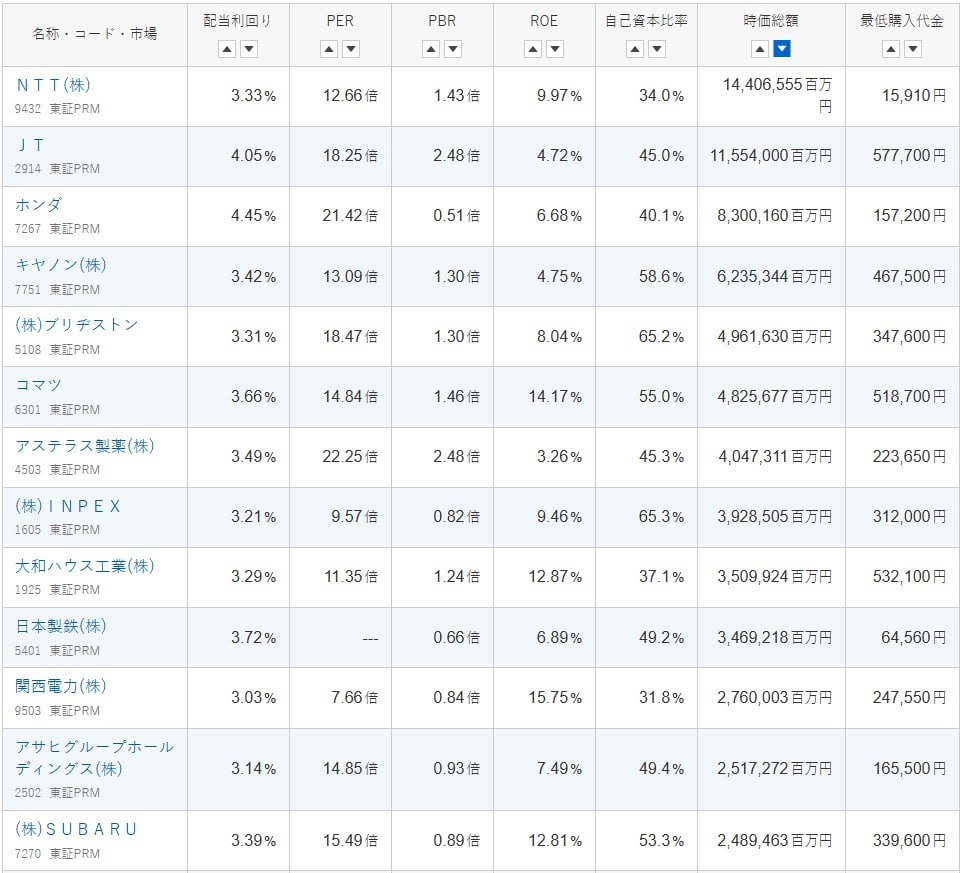The image size is (964, 873).
Task: Open the キヤノン(株) stock page
Action: point(61,265)
